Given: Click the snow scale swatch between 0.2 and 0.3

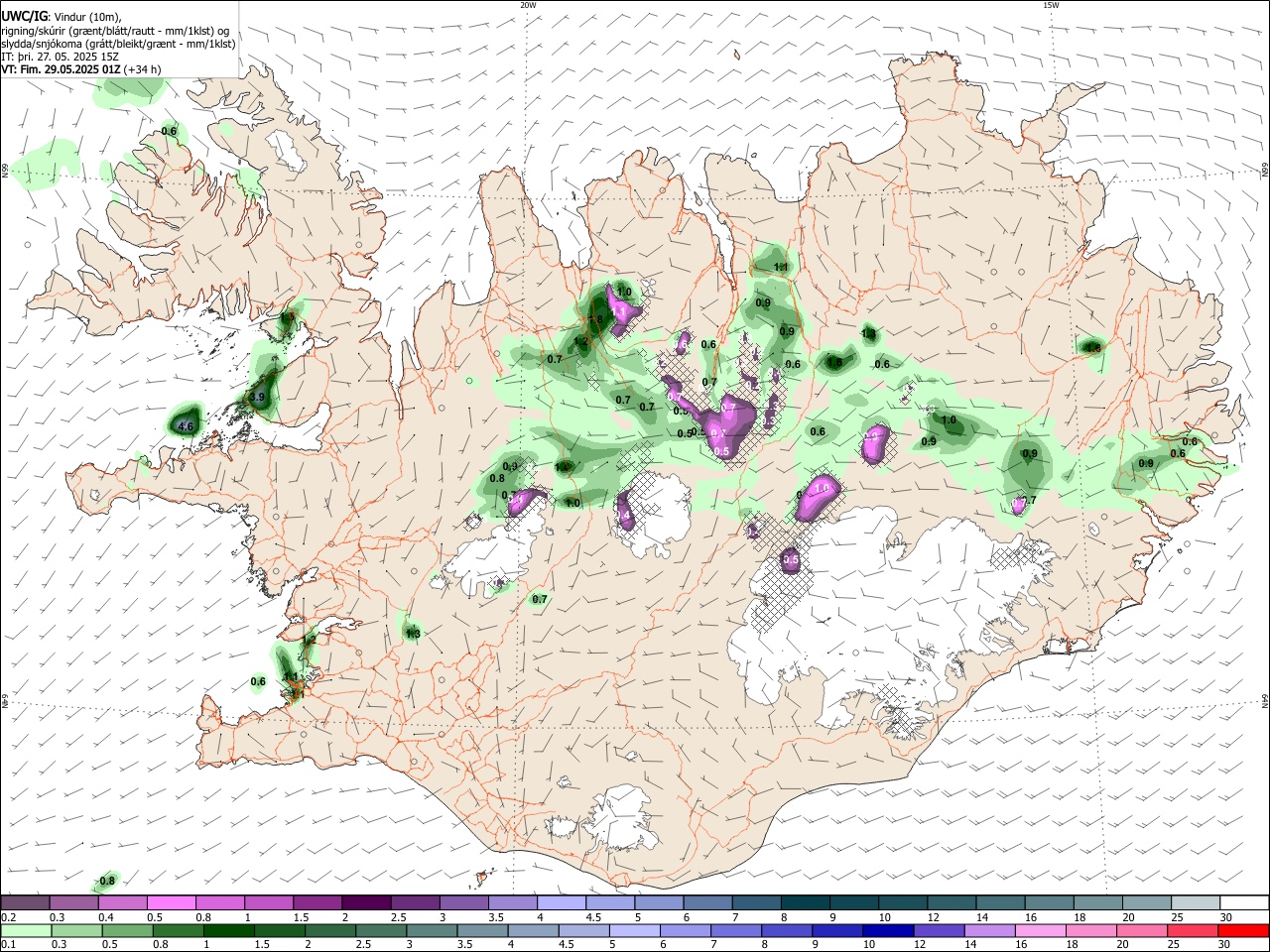Looking at the screenshot, I should (25, 902).
